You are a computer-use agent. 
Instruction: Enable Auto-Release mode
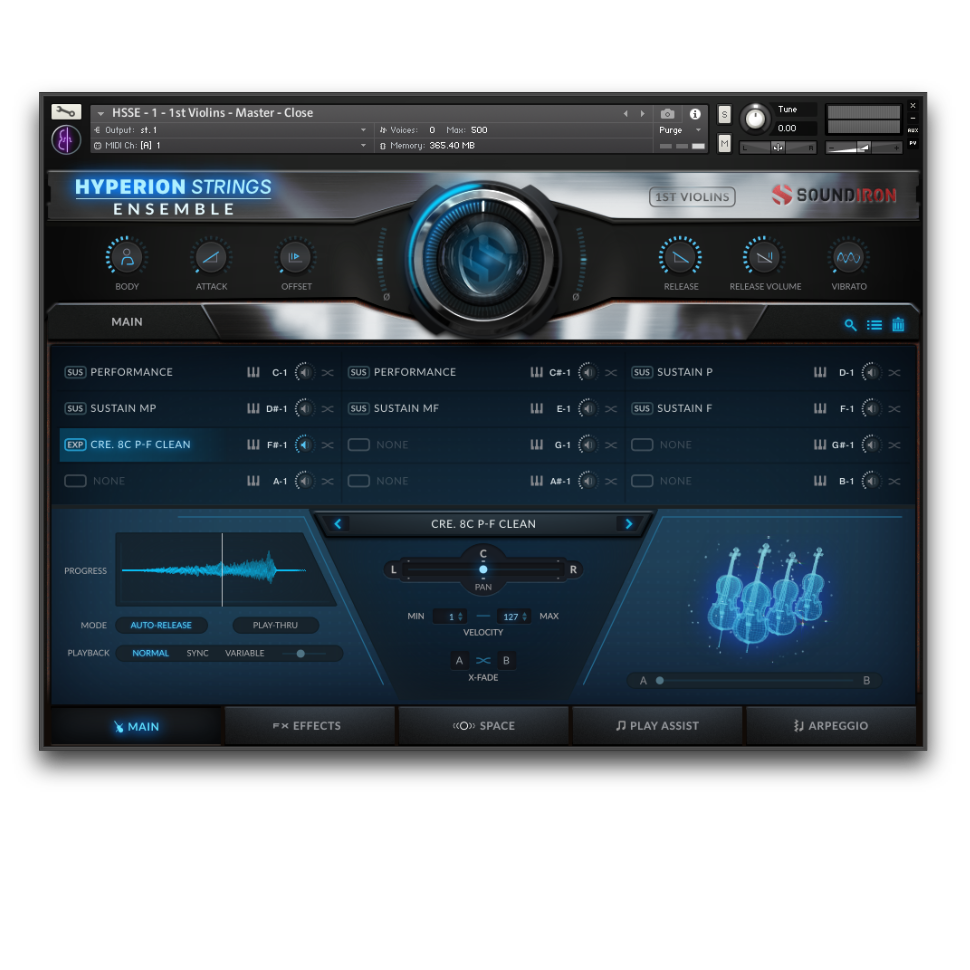pyautogui.click(x=161, y=625)
